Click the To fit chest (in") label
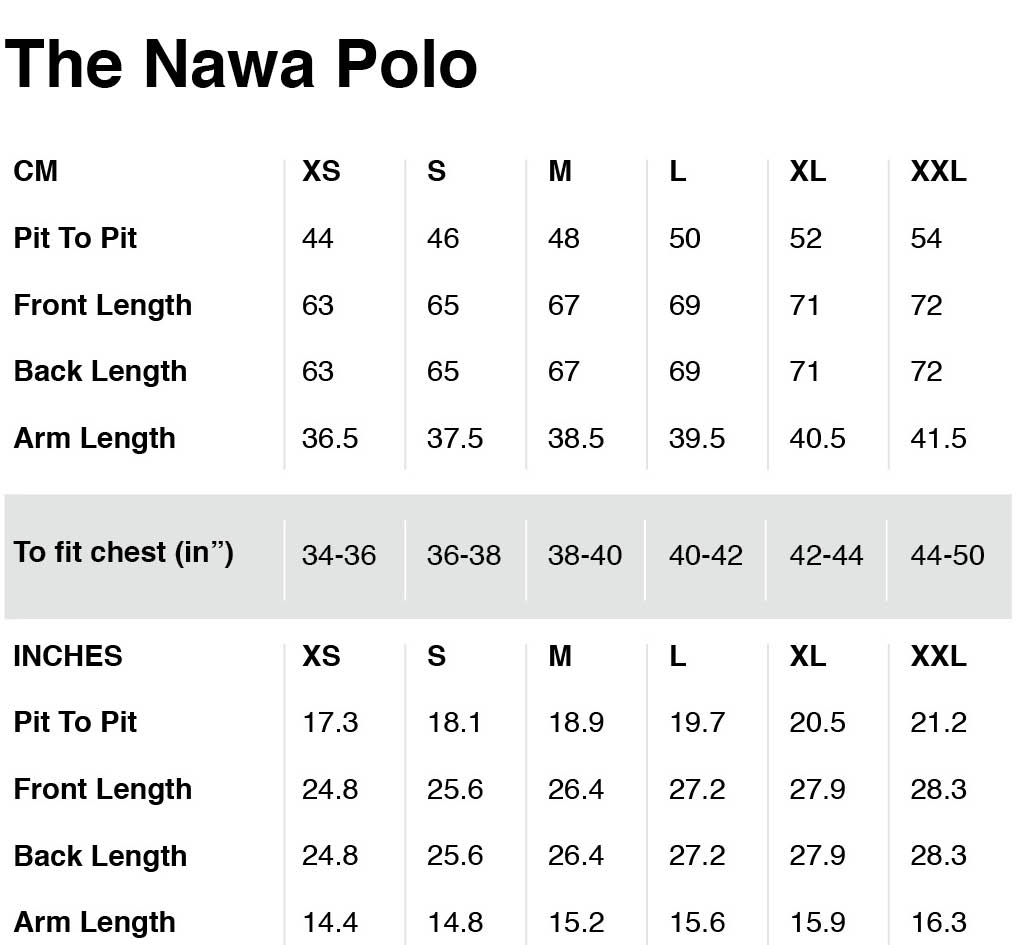The width and height of the screenshot is (1033, 945). click(123, 553)
